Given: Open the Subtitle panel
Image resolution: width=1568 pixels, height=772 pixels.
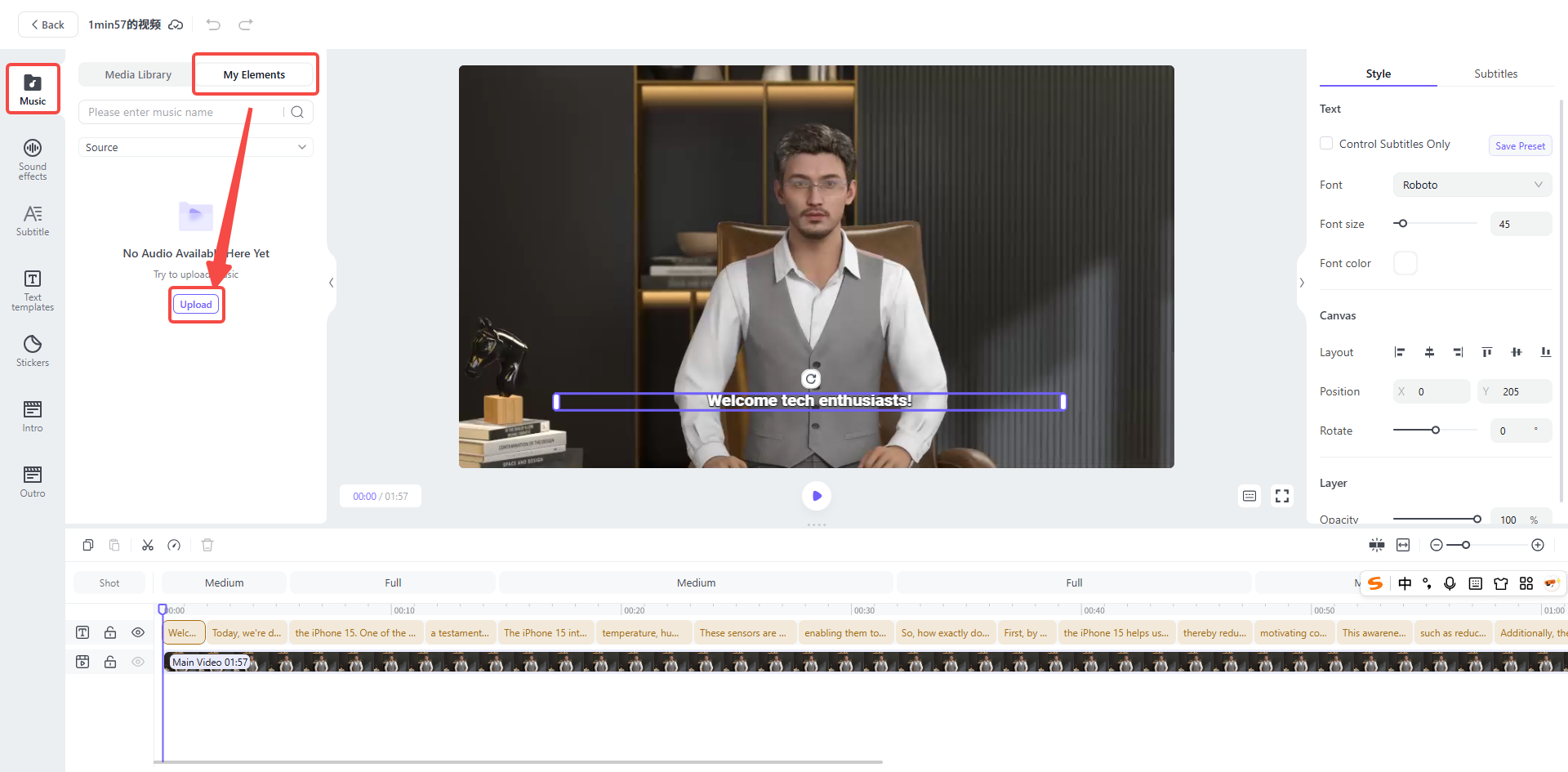Looking at the screenshot, I should click(x=33, y=221).
